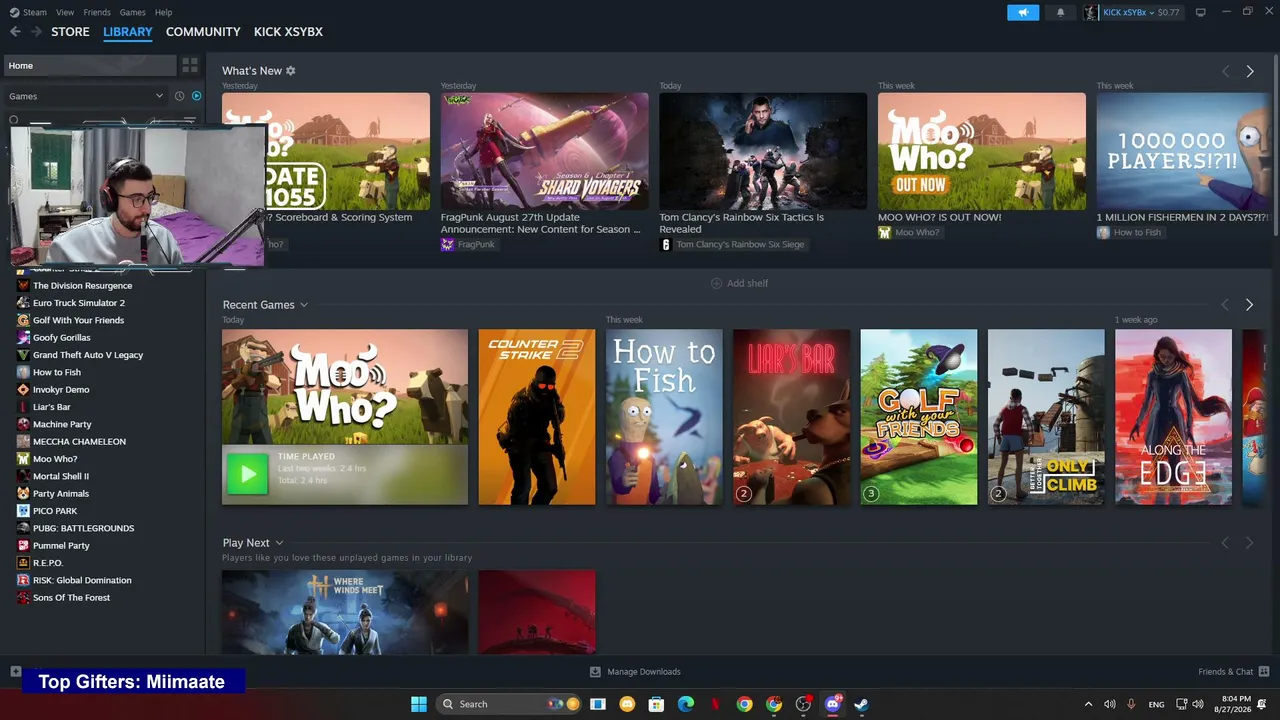
Task: Toggle the ready-to-play filter icon
Action: (196, 96)
